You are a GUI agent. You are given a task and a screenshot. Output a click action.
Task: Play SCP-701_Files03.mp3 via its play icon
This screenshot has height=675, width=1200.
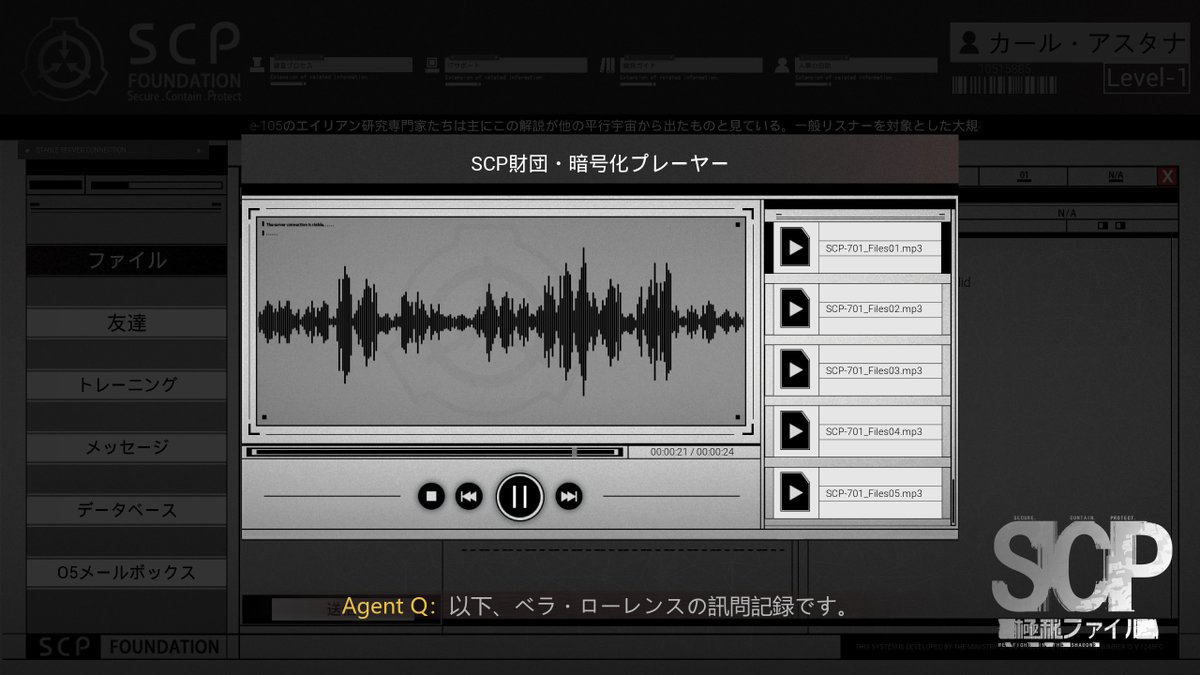[795, 370]
